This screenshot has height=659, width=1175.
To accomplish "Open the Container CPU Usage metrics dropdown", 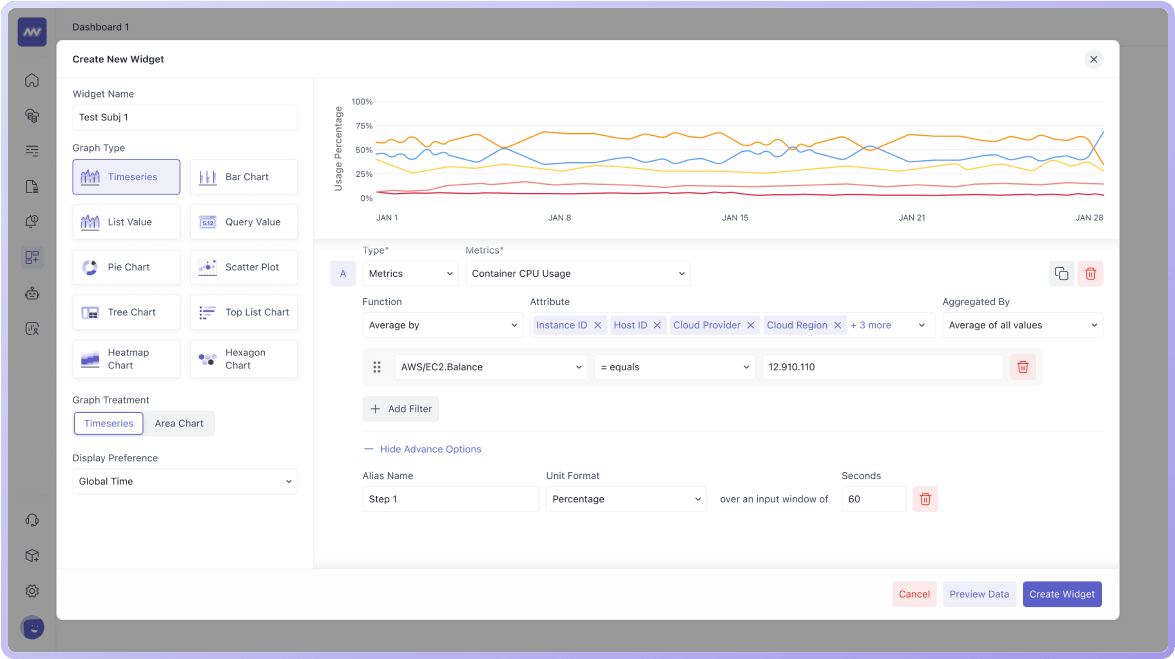I will pyautogui.click(x=578, y=274).
